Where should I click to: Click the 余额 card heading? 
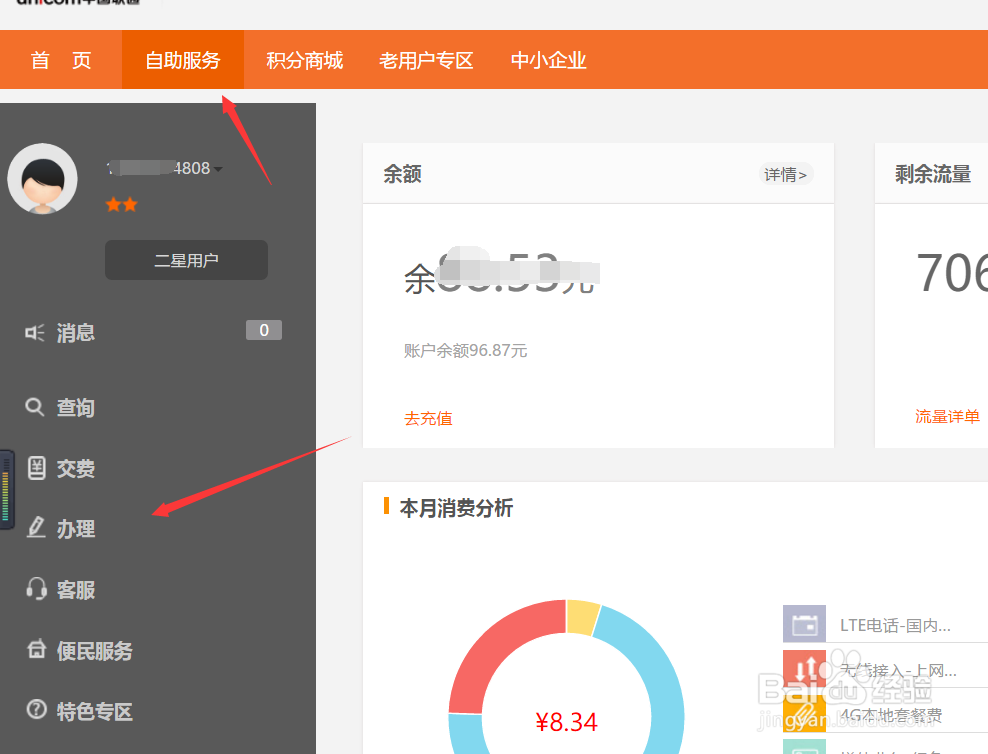402,174
